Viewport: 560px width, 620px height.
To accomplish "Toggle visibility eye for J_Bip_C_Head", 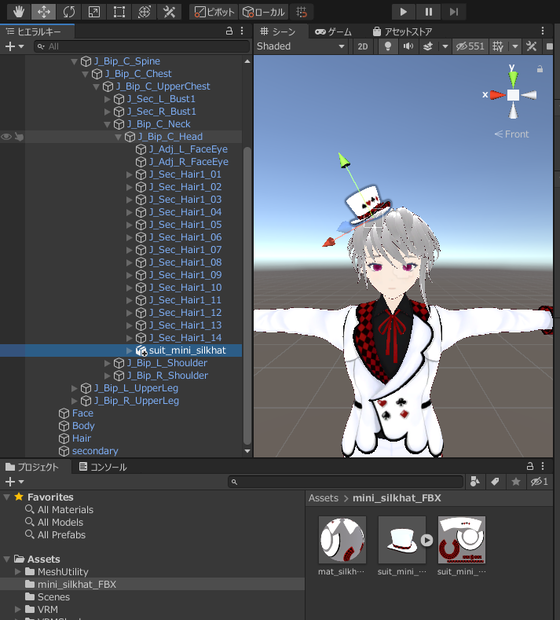I will (x=6, y=137).
